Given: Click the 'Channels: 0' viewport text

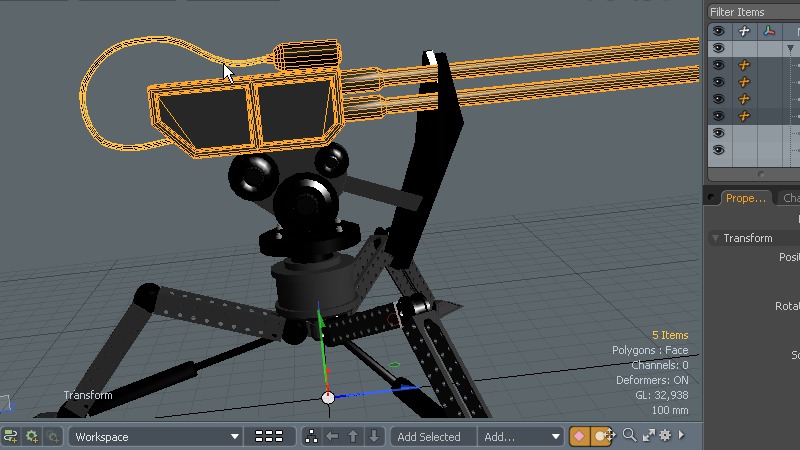Looking at the screenshot, I should click(x=660, y=365).
